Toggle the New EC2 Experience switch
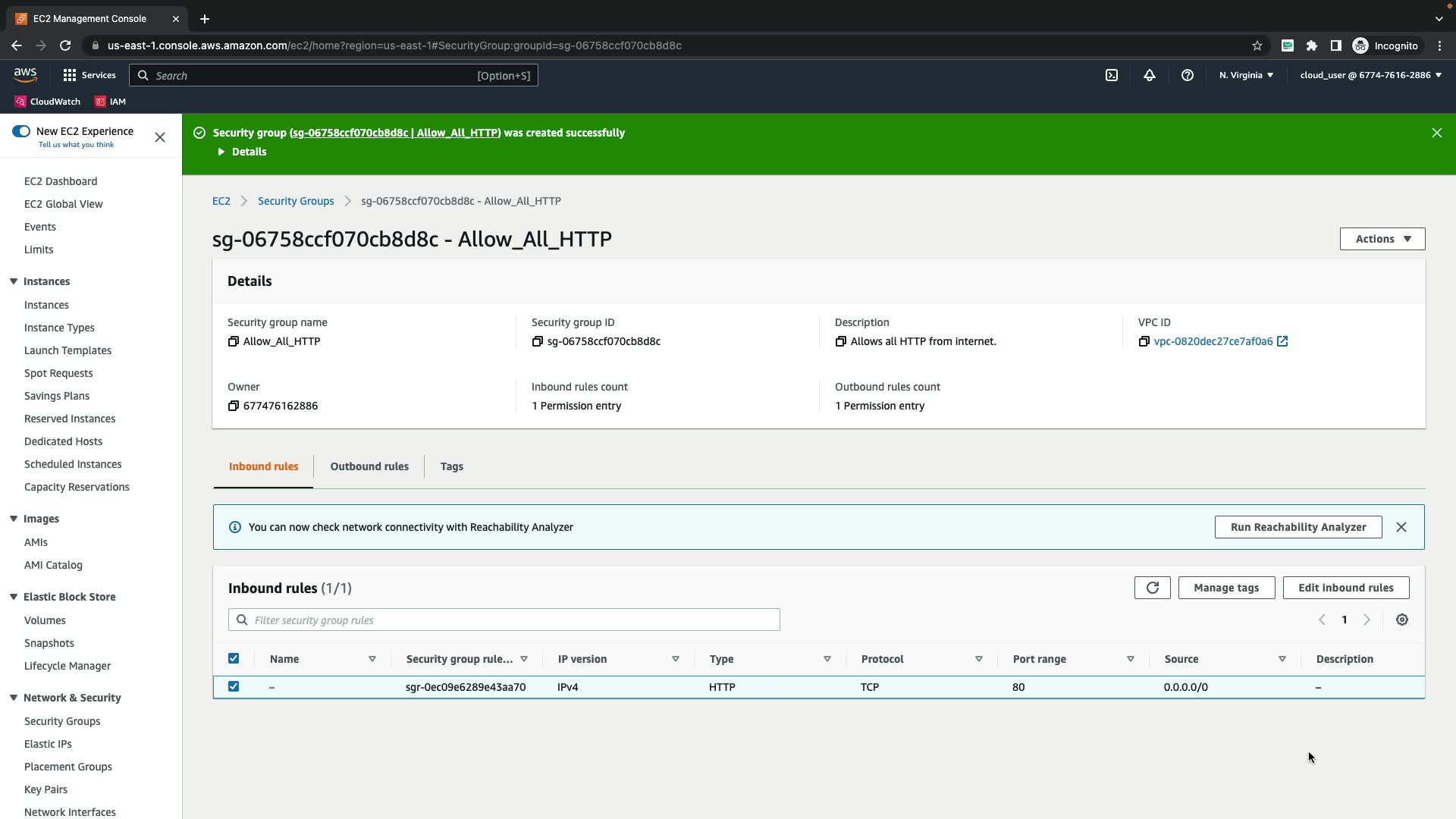1456x819 pixels. (21, 131)
